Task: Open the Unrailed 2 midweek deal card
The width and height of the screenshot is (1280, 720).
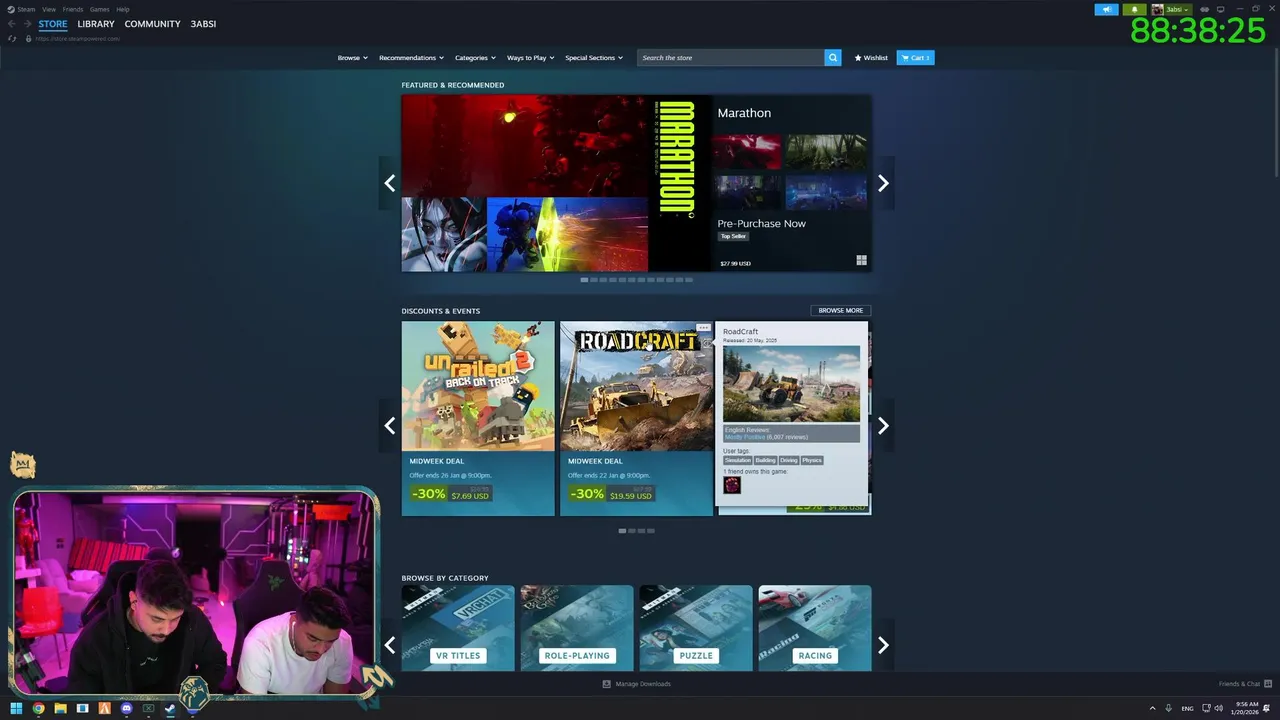Action: click(478, 418)
